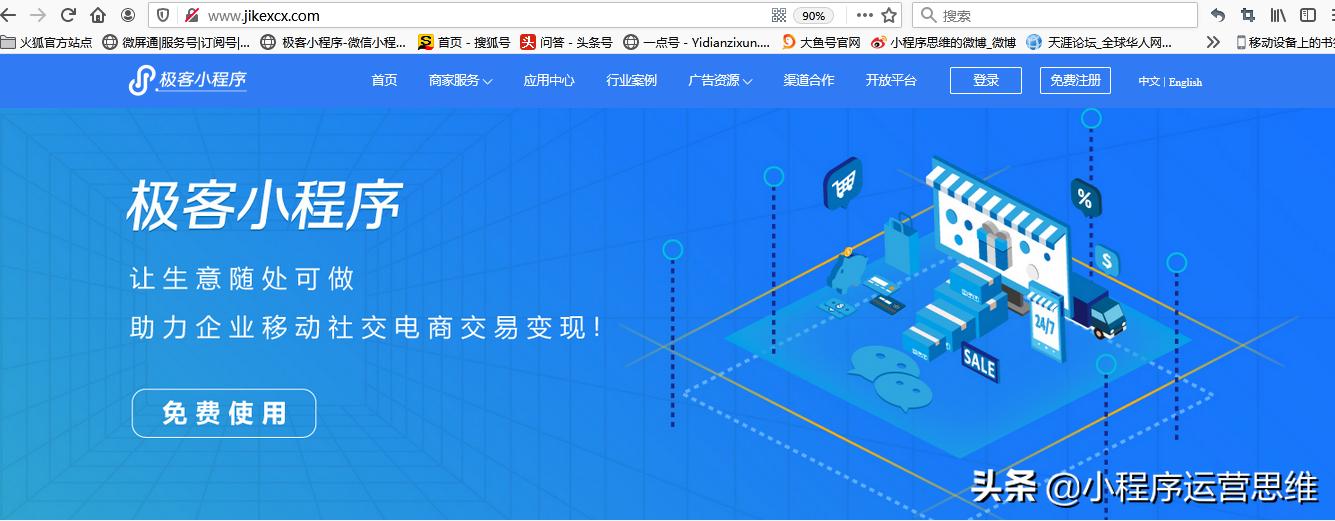Switch site language to 中文

tap(1149, 82)
